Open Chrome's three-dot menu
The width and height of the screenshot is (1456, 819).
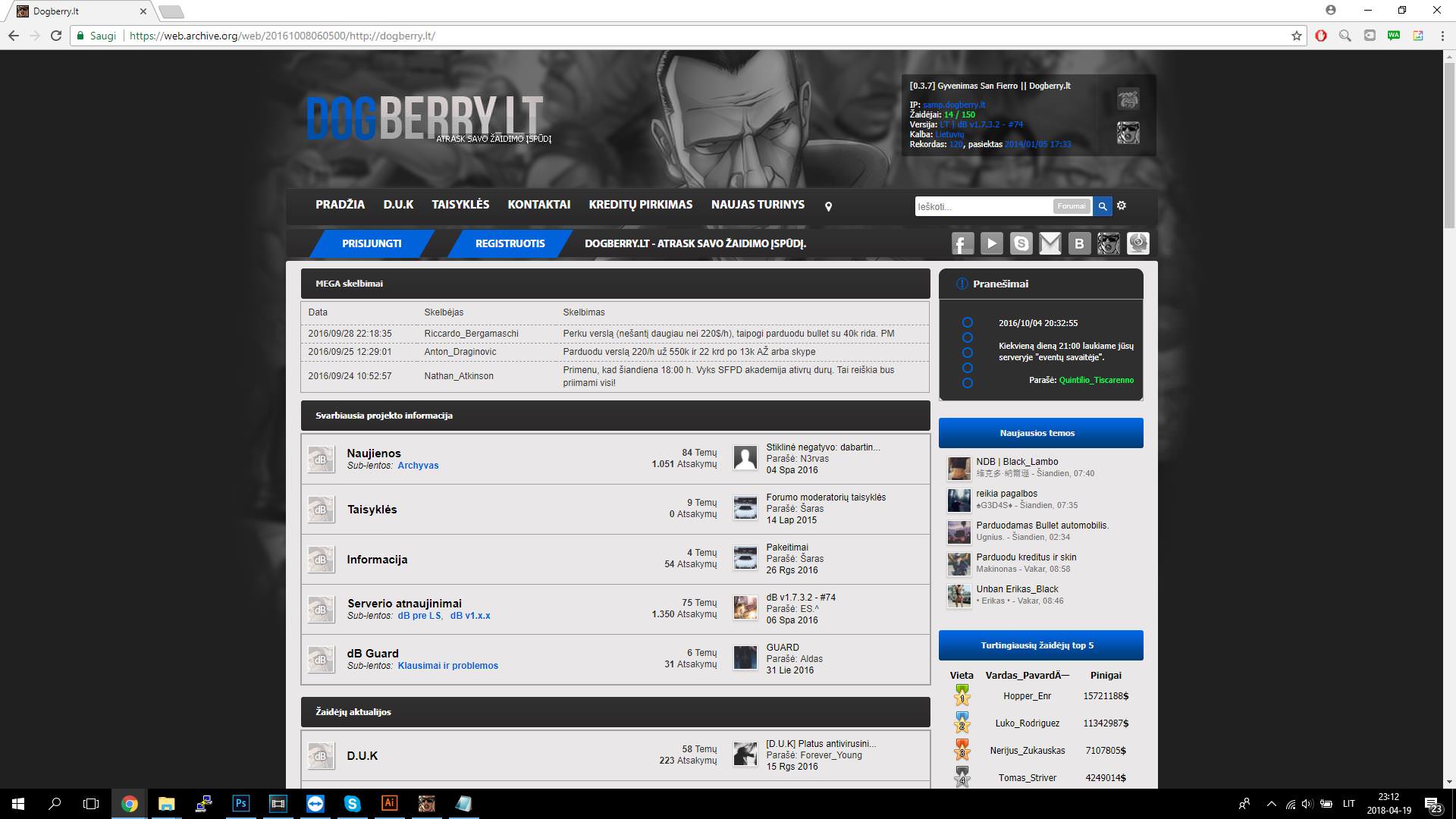pos(1441,36)
